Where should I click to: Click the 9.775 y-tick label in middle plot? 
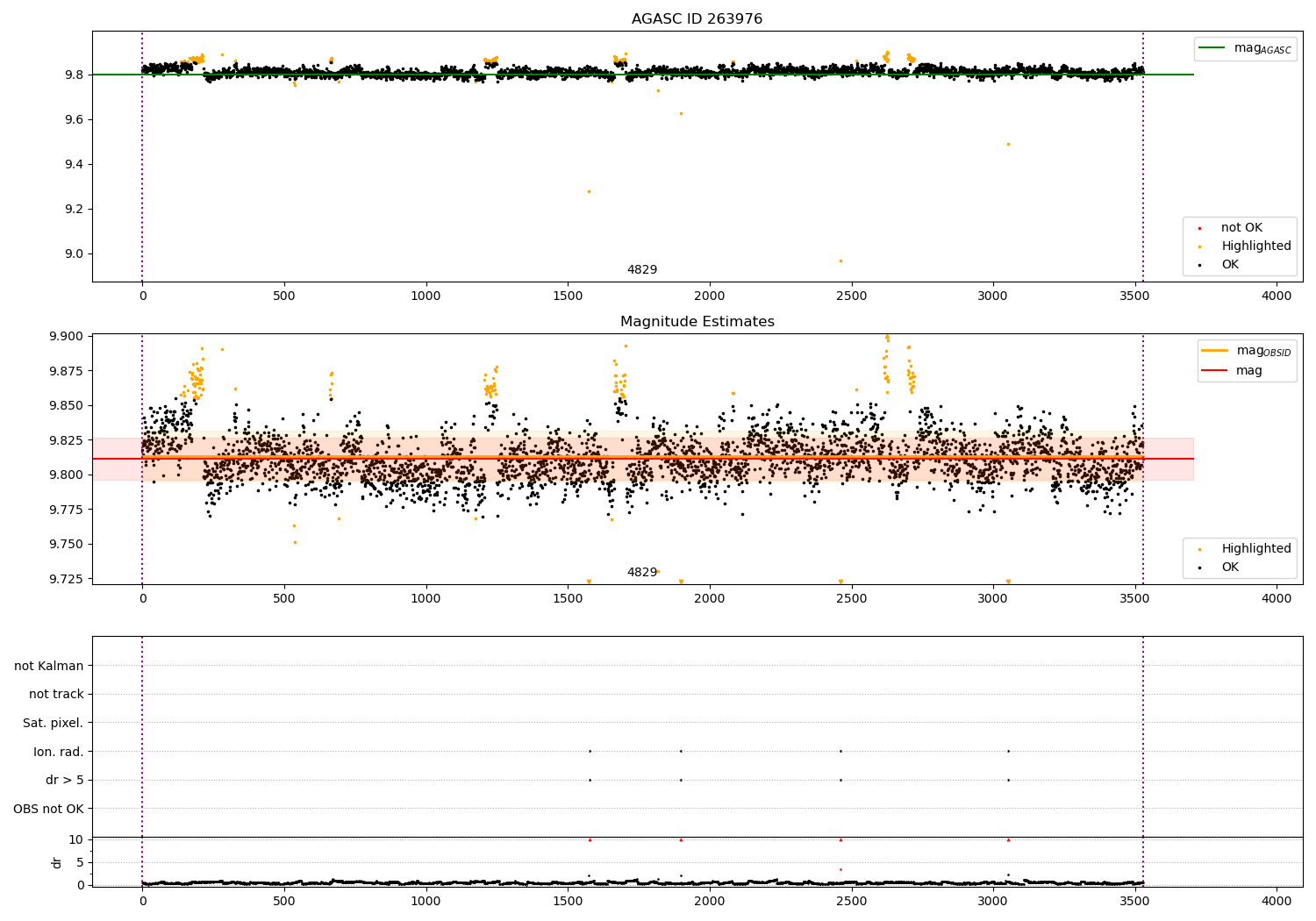pyautogui.click(x=67, y=510)
